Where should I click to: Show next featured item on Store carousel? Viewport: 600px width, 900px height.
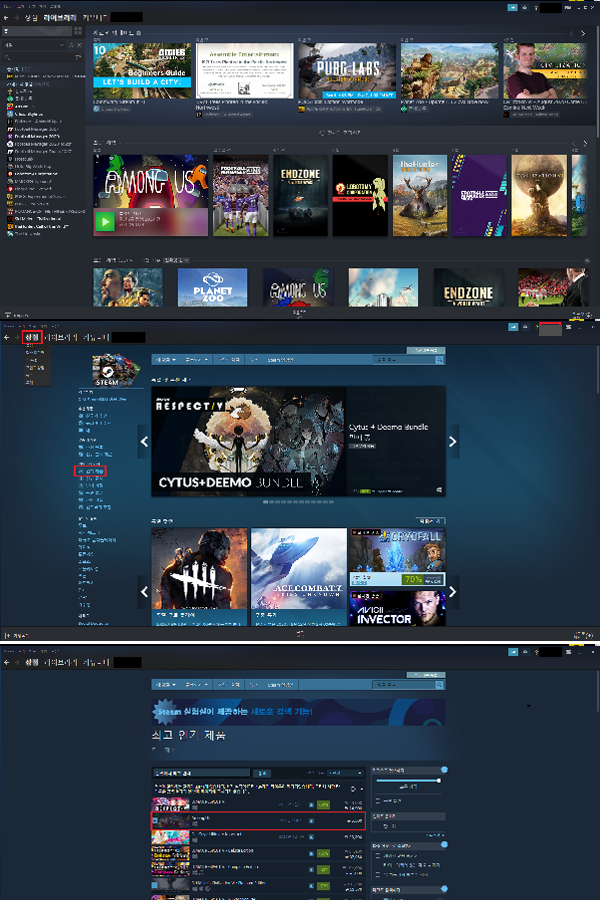click(452, 441)
